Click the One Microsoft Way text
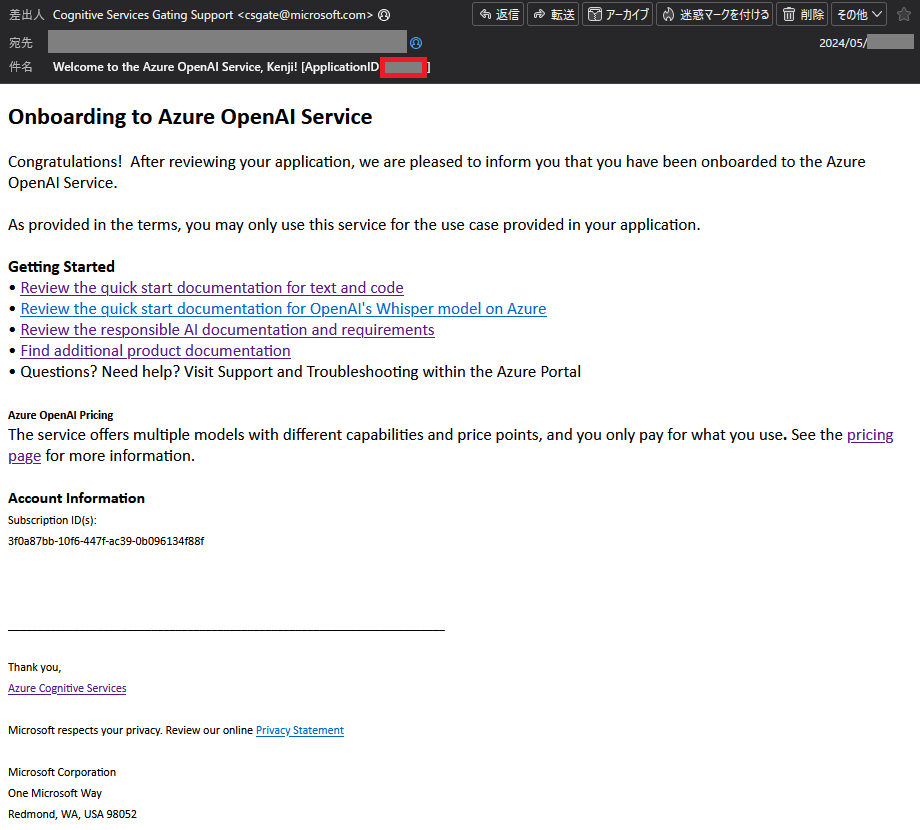This screenshot has height=830, width=920. tap(55, 793)
